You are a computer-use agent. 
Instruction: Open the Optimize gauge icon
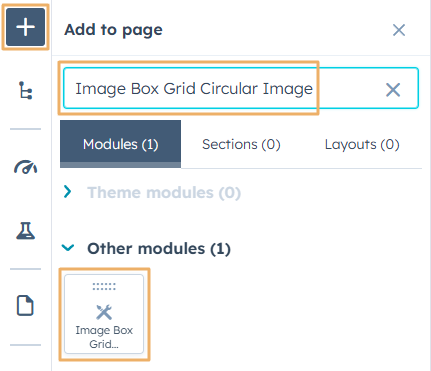[x=25, y=167]
